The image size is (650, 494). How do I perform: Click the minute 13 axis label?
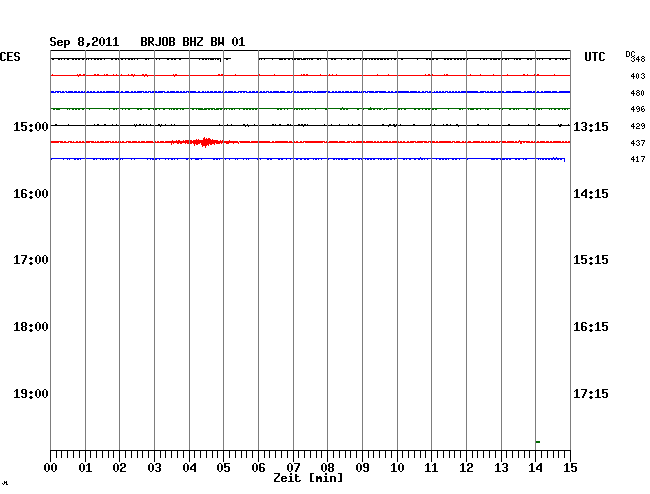[501, 468]
